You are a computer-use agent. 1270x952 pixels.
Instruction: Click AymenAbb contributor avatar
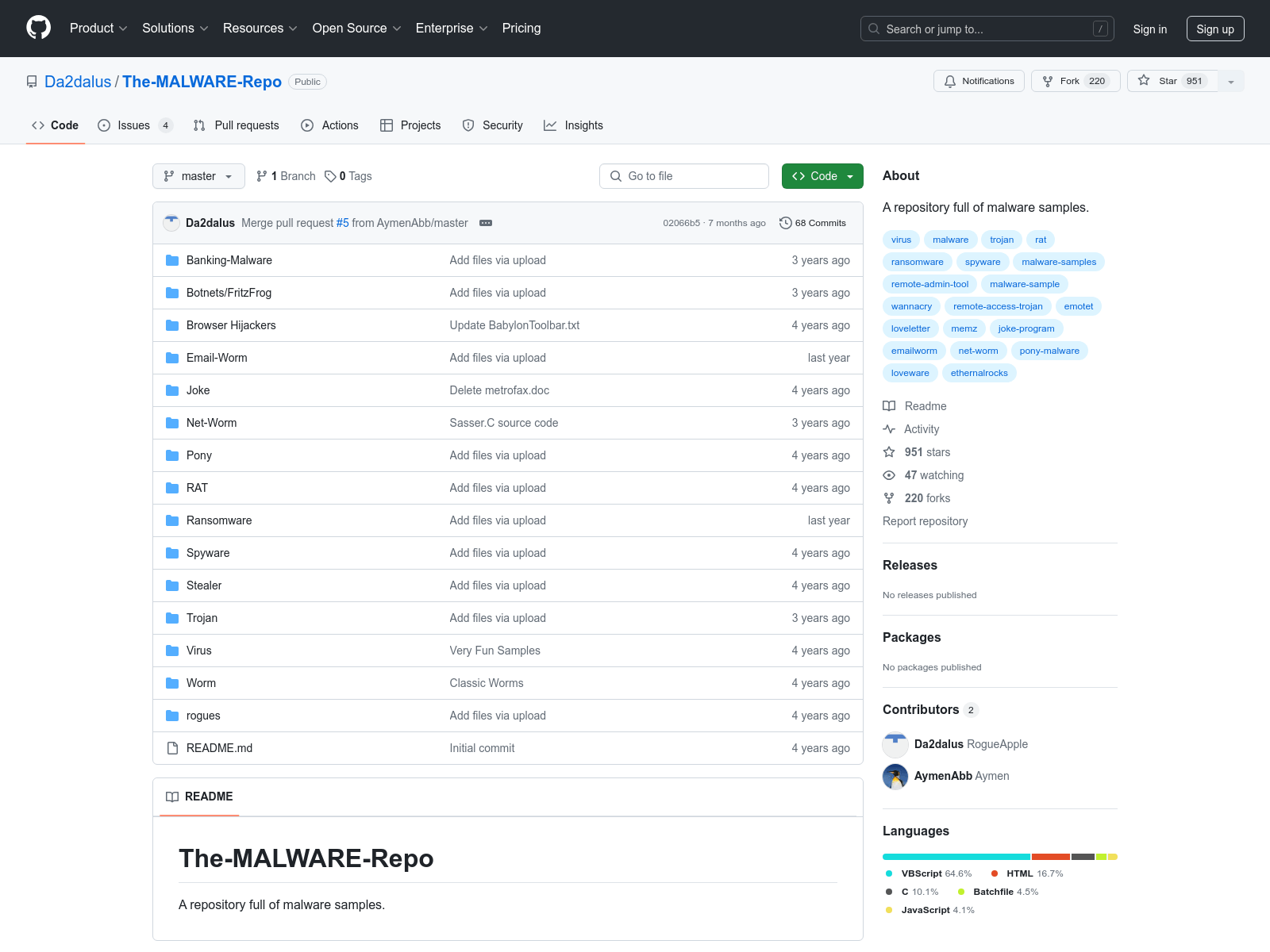coord(895,776)
